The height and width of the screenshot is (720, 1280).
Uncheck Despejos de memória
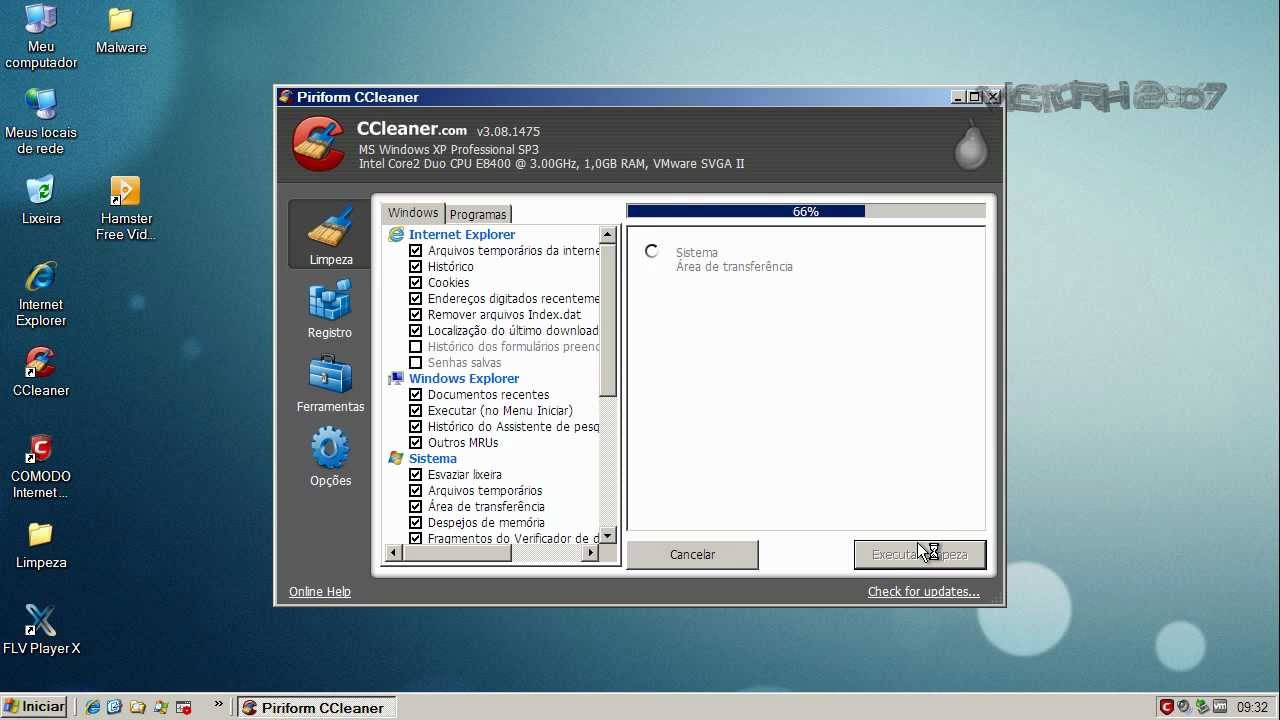click(x=416, y=523)
